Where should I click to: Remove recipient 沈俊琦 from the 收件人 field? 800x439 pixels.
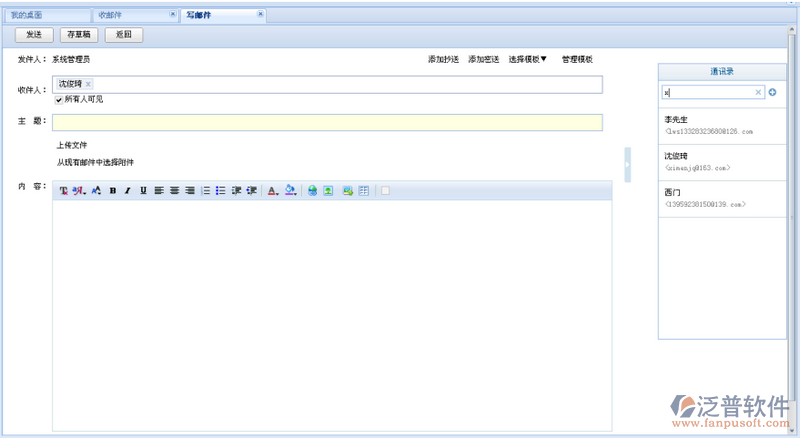tap(88, 84)
